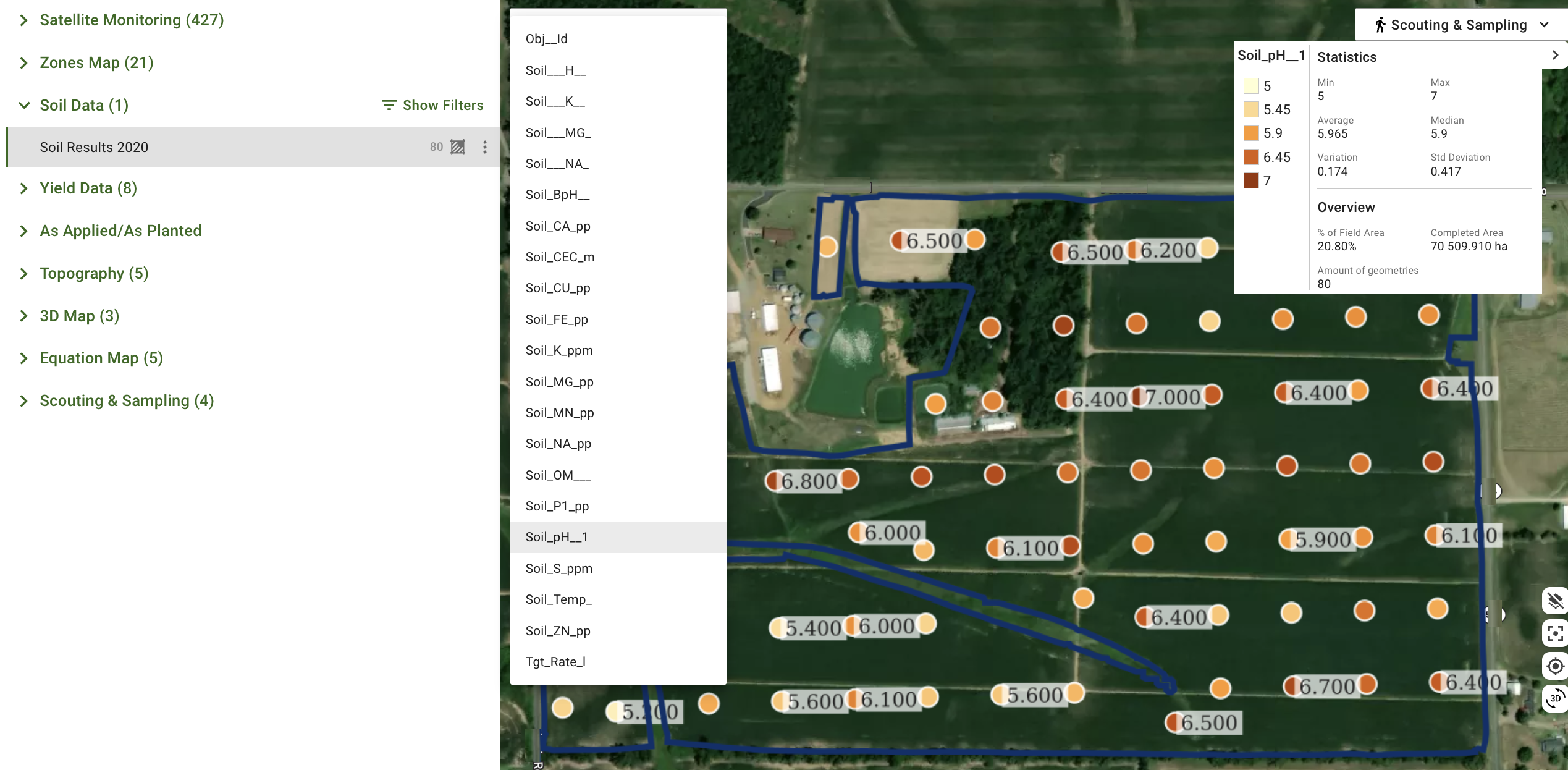Screen dimensions: 1568x770
Task: Click the hide layers map icon
Action: (x=1555, y=601)
